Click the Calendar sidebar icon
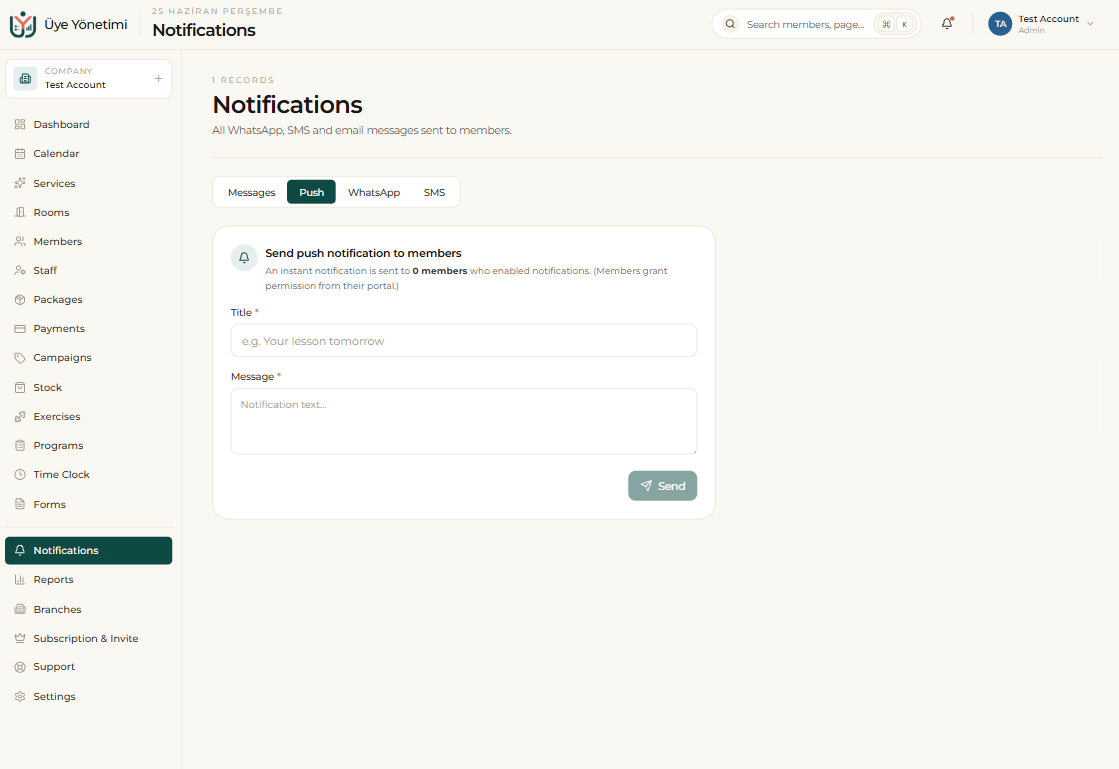 [20, 153]
